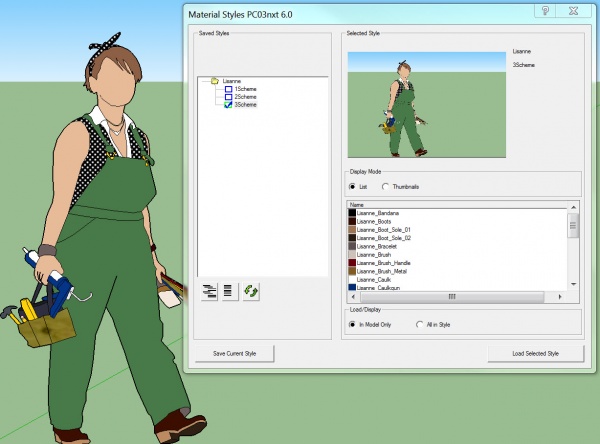Screen dimensions: 600x444
Task: Click the horizontal scrollbar right arrow
Action: (x=562, y=296)
